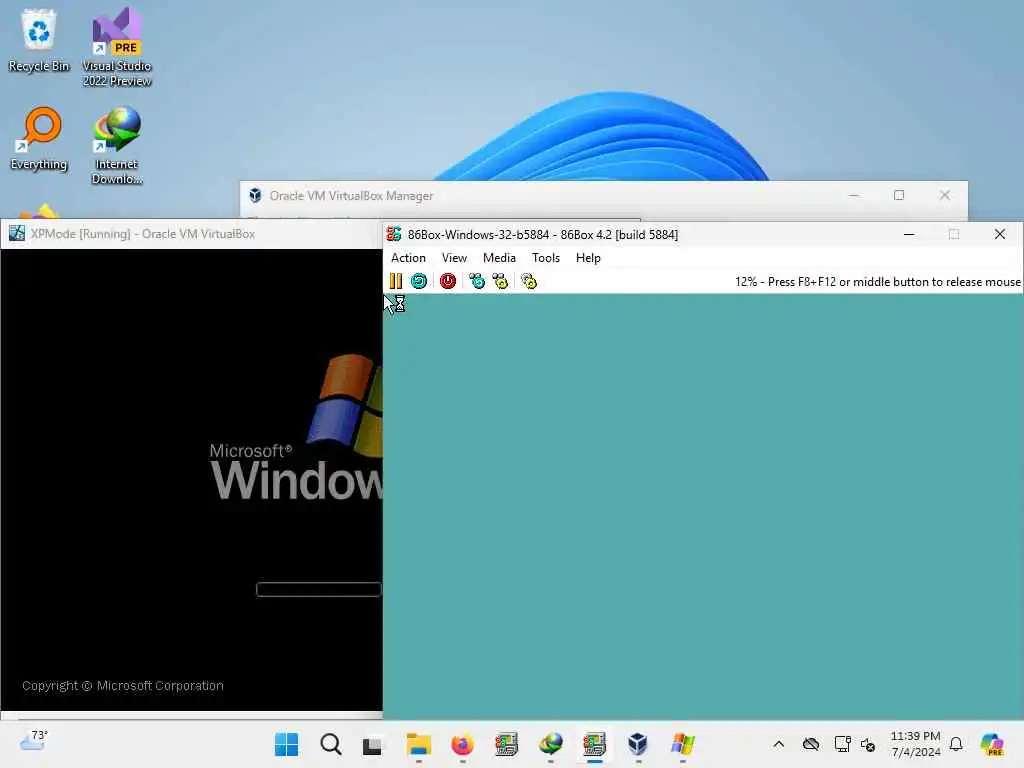Open the Action menu in 86Box
Screen dimensions: 1024x768
[x=408, y=258]
